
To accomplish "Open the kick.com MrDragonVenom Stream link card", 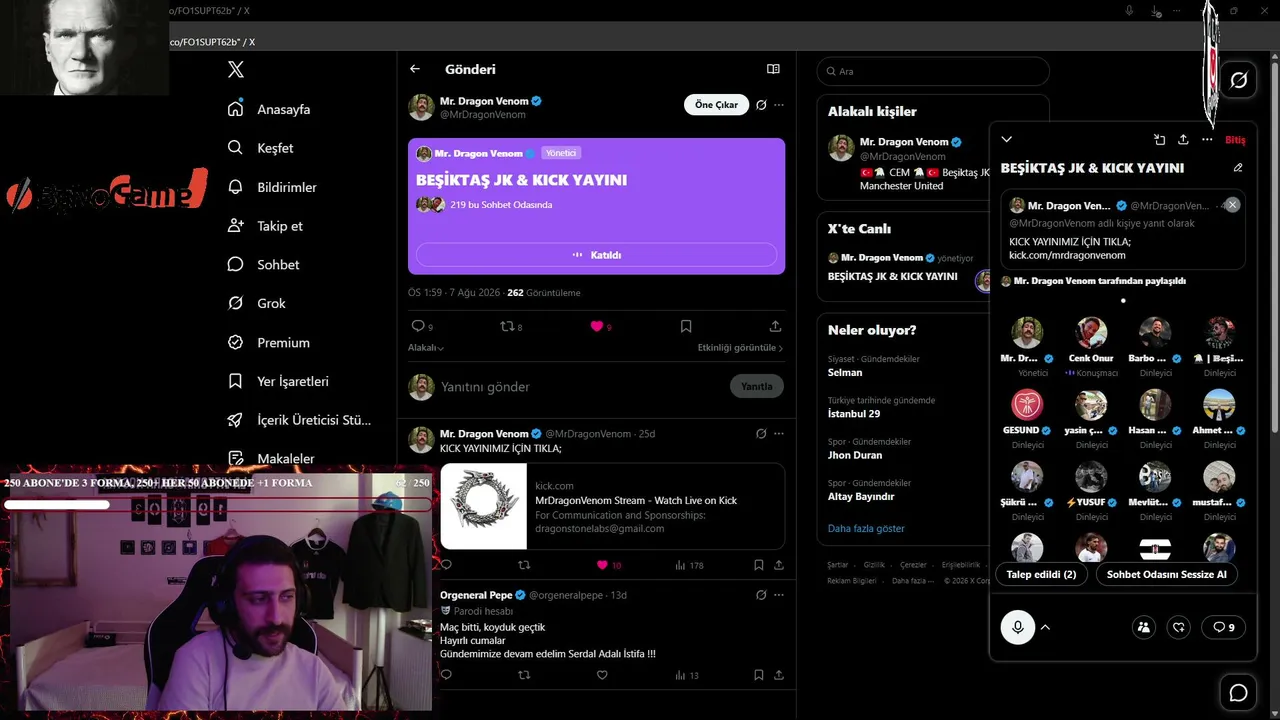I will click(612, 506).
